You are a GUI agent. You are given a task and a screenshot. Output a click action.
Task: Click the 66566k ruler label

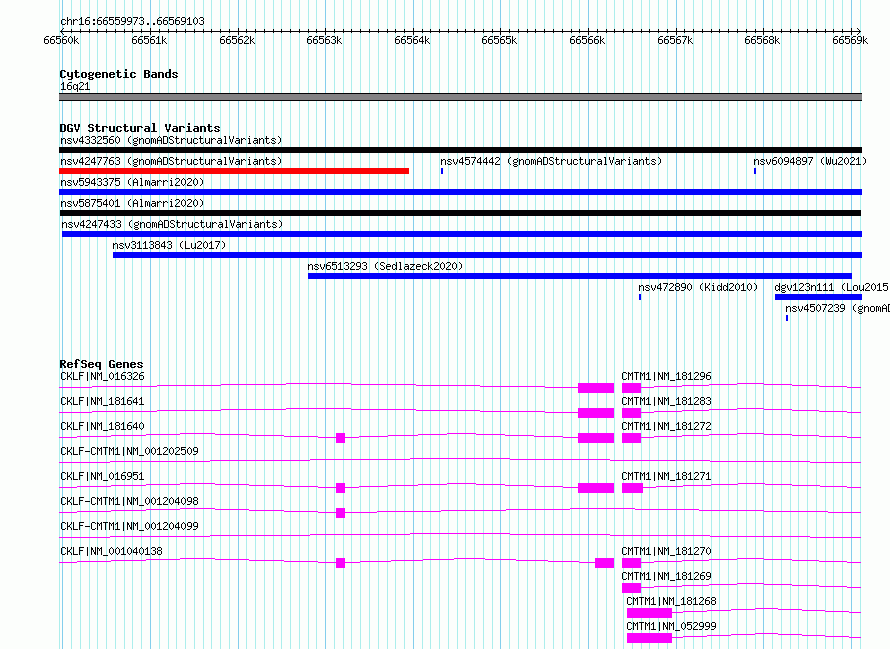coord(587,40)
